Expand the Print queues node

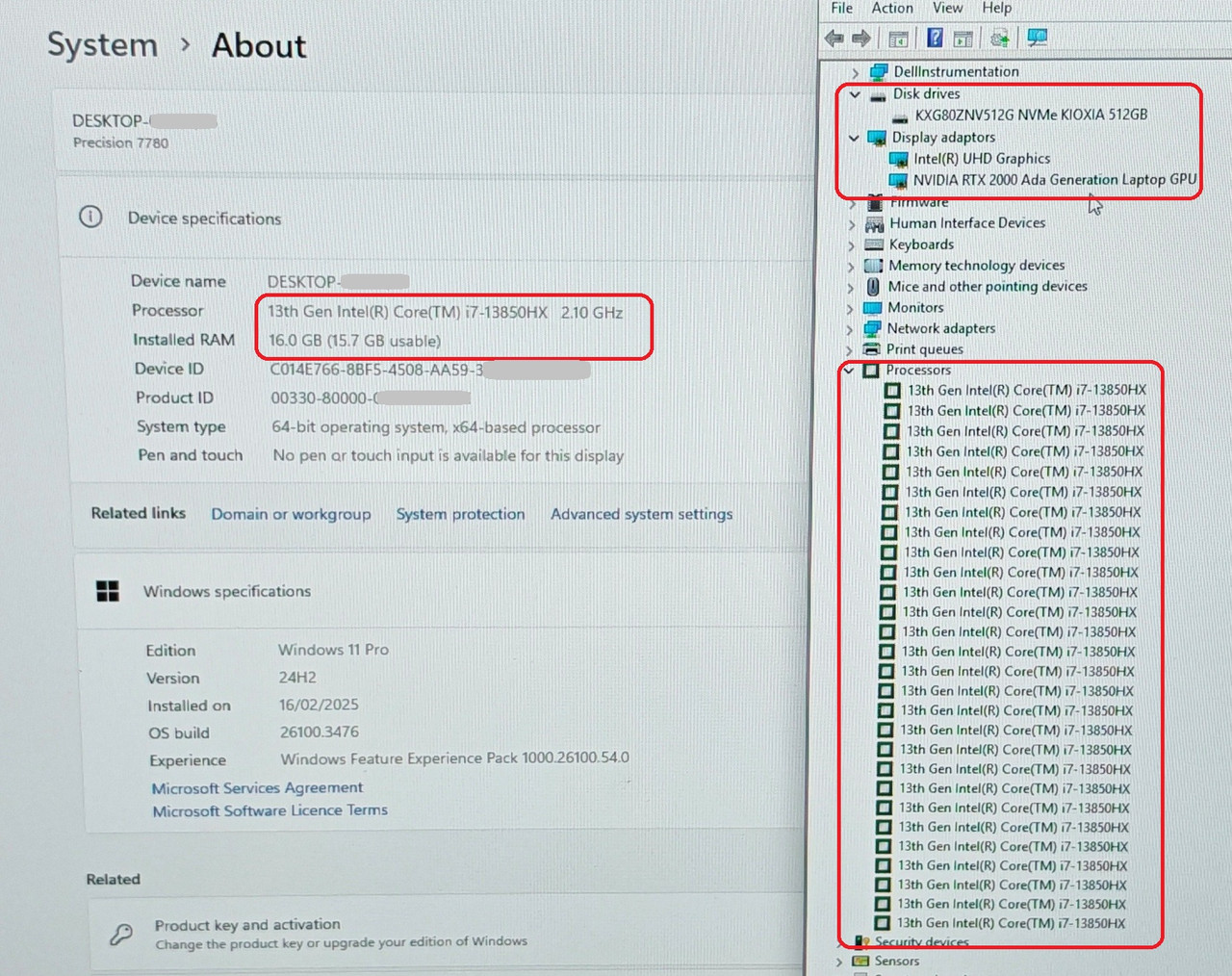(848, 350)
